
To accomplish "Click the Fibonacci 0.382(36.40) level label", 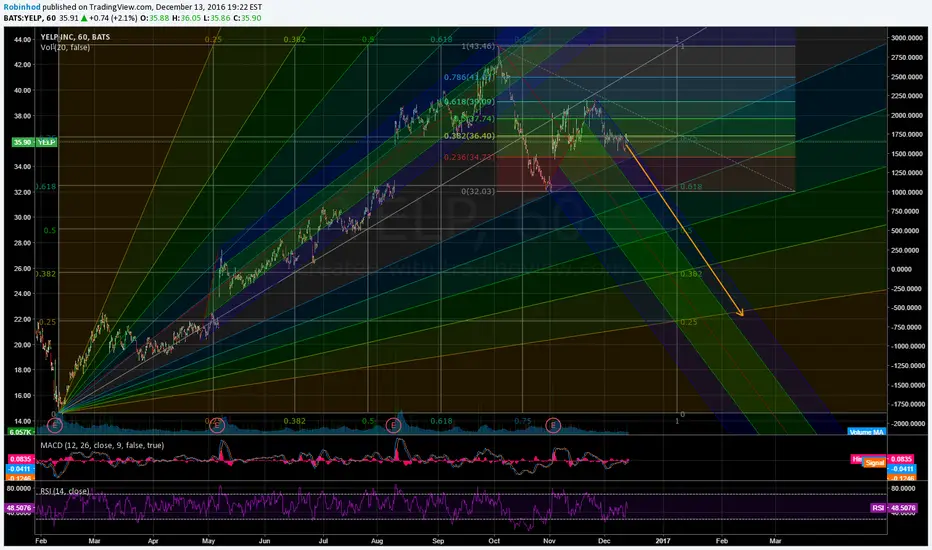I will coord(470,136).
